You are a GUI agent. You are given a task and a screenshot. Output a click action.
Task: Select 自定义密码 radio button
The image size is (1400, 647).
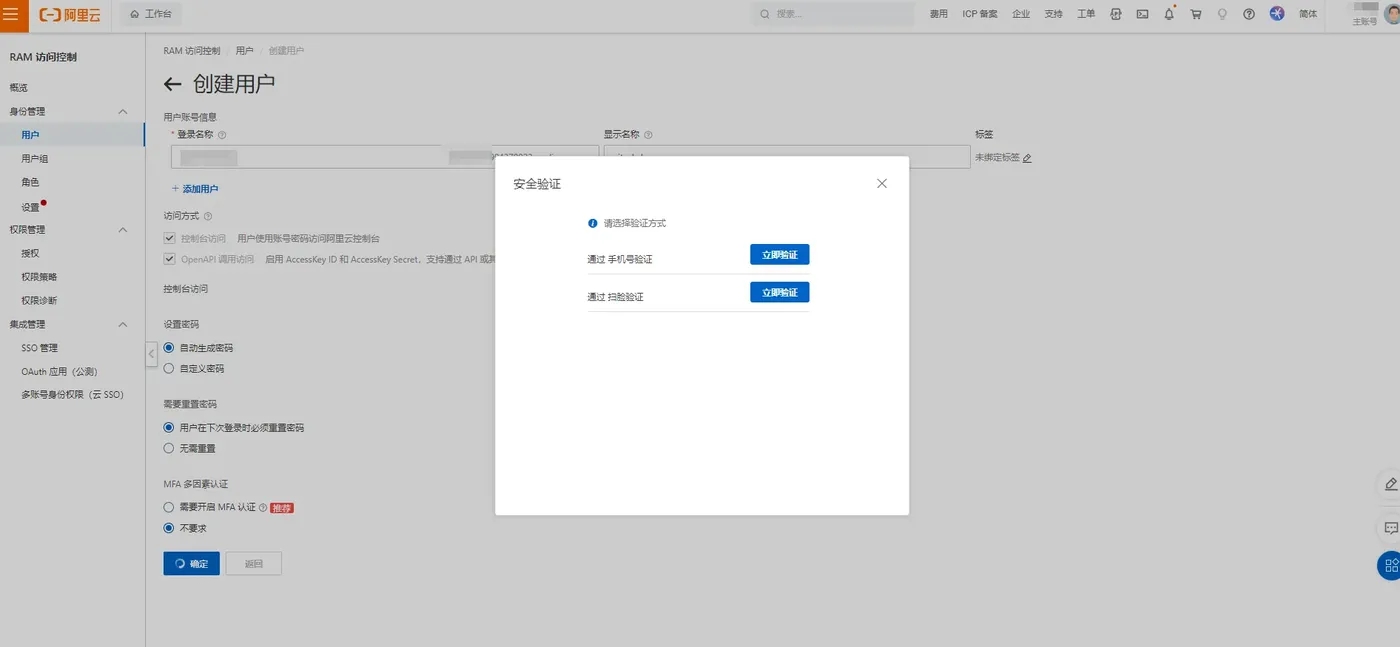pyautogui.click(x=168, y=369)
